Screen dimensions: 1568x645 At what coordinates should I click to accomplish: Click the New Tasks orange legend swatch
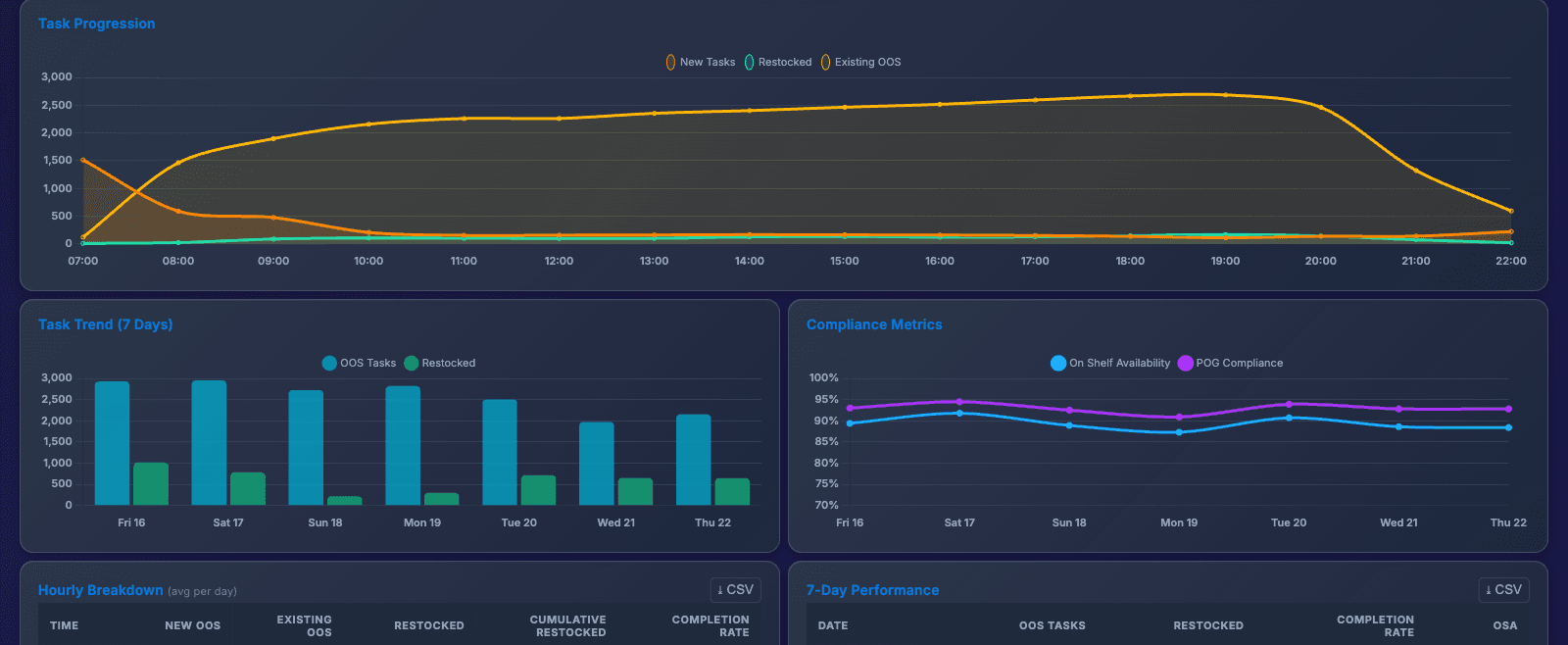pyautogui.click(x=670, y=62)
